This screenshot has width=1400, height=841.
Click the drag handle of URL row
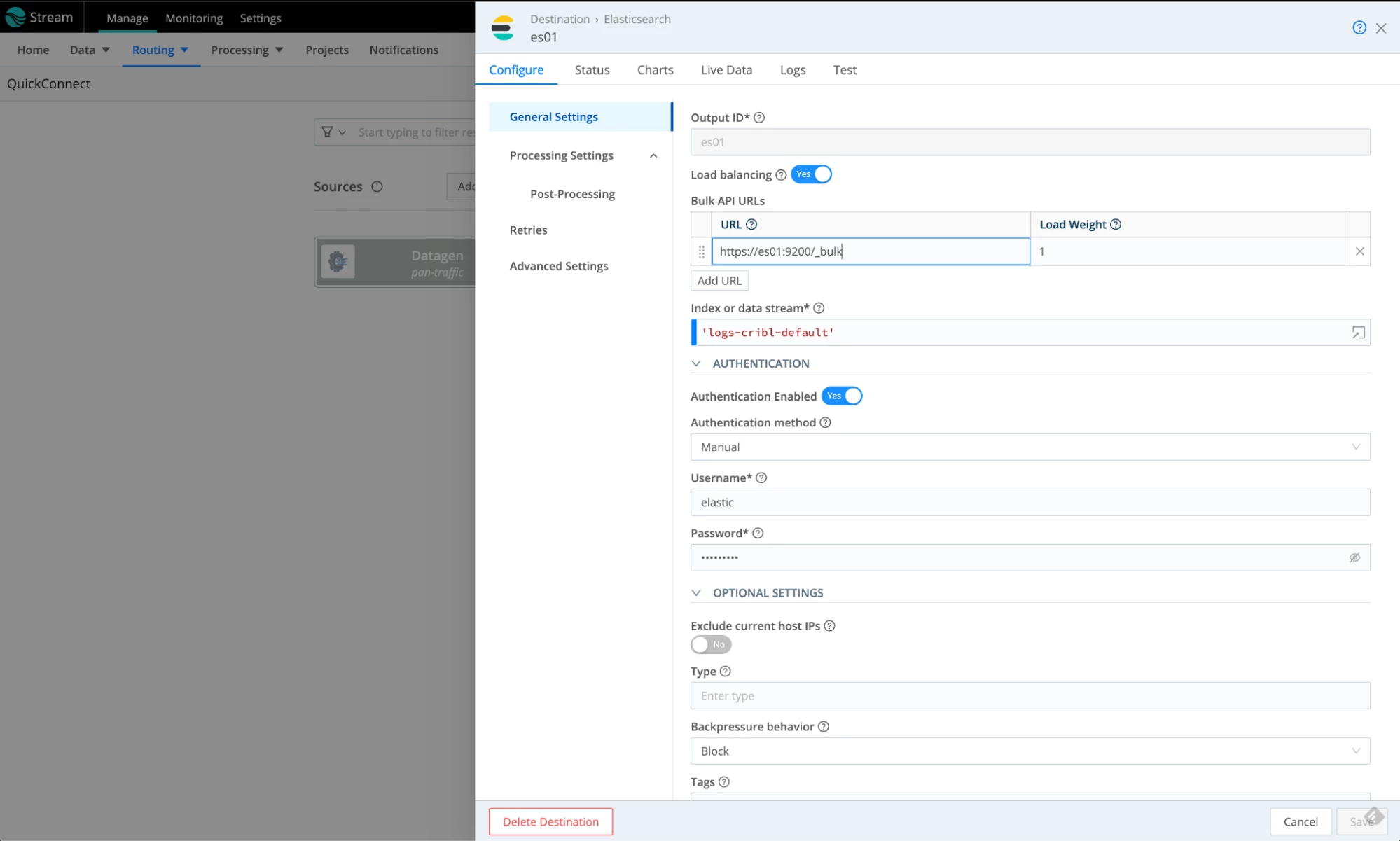tap(701, 251)
